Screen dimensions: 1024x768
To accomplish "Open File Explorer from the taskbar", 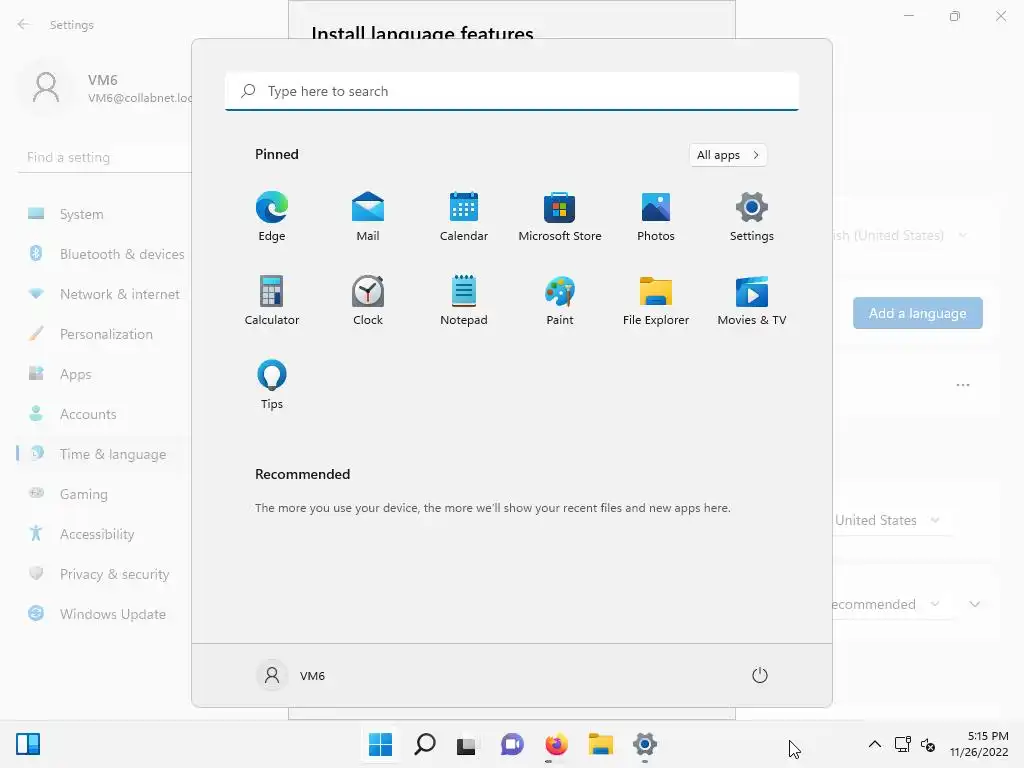I will click(600, 744).
